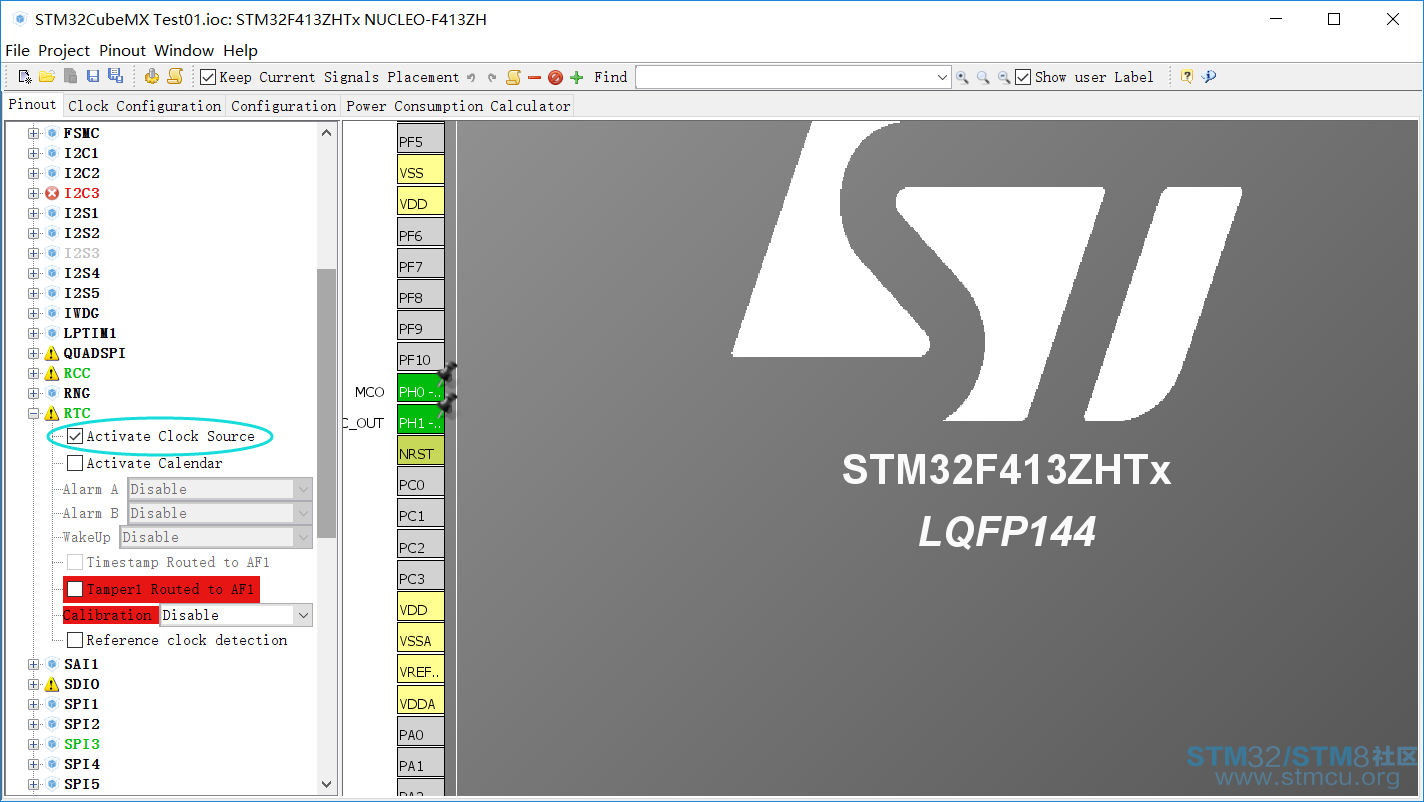Screen dimensions: 1424x802
Task: Open the Project menu
Action: click(x=64, y=50)
